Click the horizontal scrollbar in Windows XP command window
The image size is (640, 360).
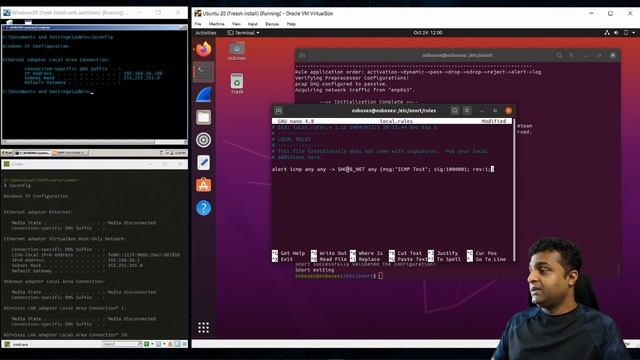94,142
